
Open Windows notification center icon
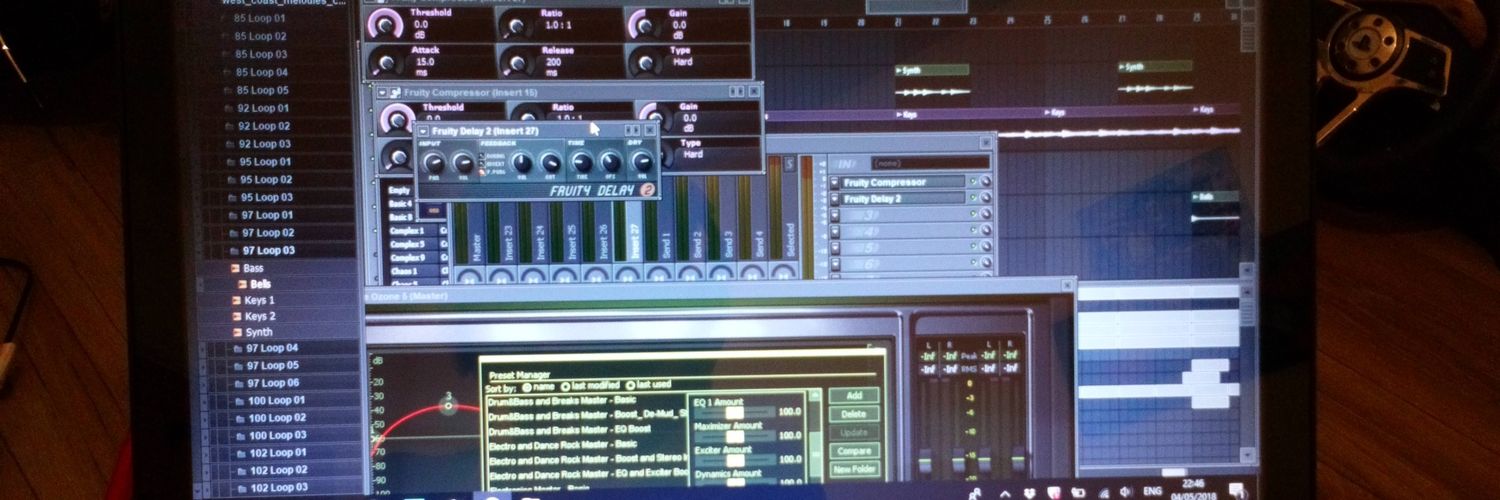pyautogui.click(x=1237, y=490)
